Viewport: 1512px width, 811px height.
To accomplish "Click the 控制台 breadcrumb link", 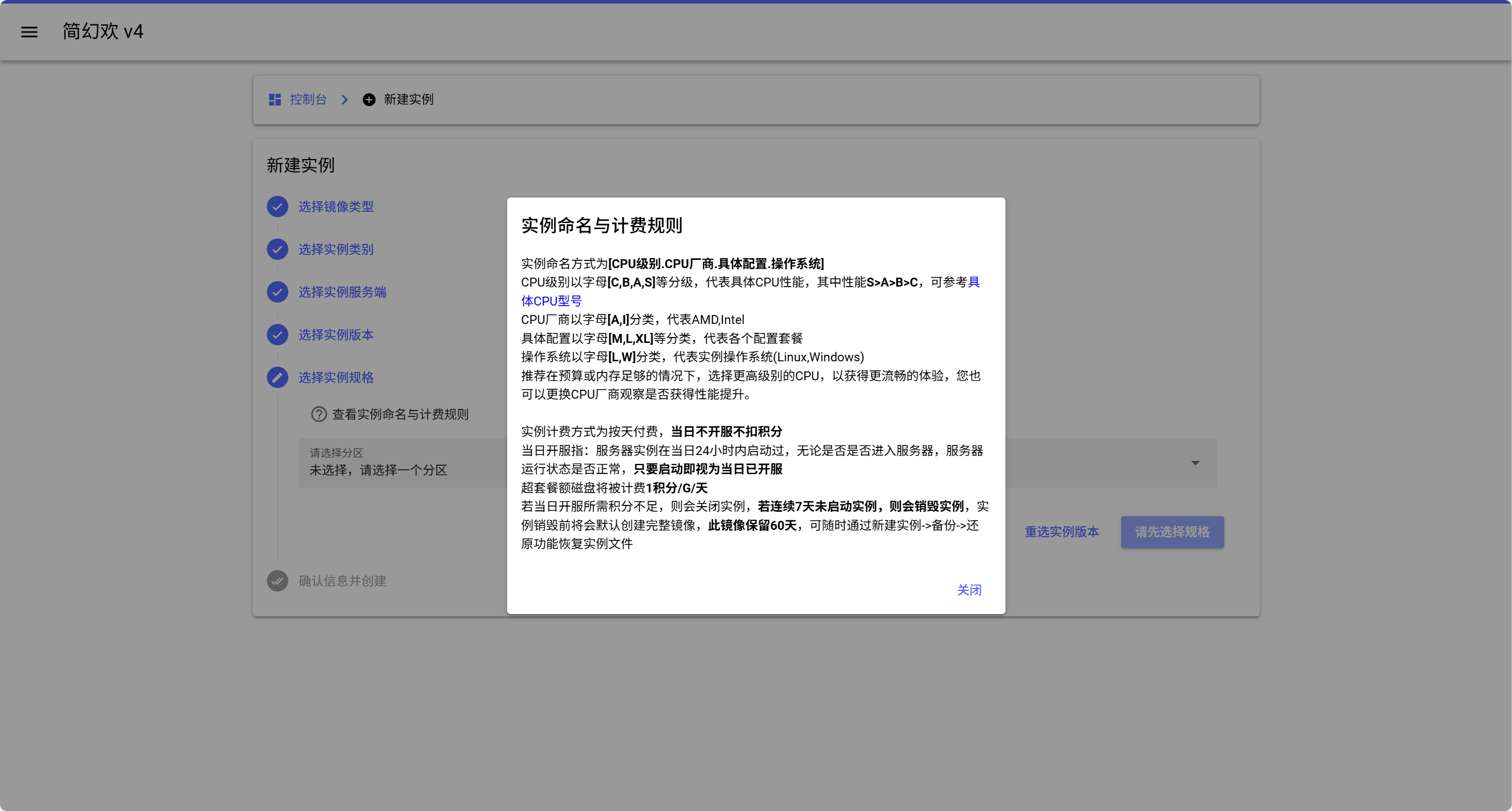I will point(308,100).
